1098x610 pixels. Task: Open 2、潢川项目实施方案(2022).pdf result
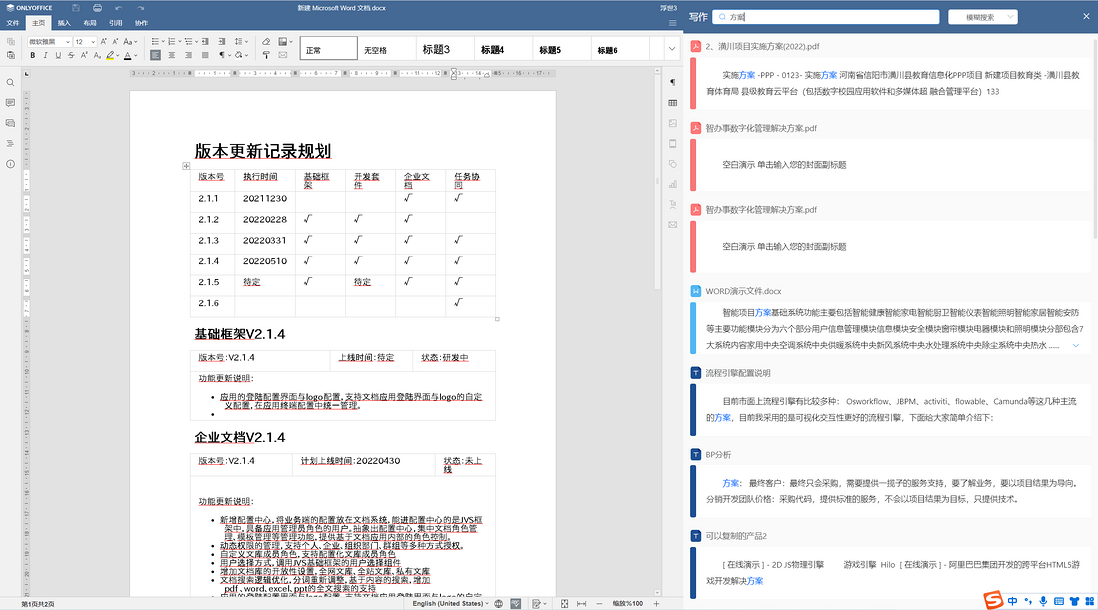tap(762, 47)
